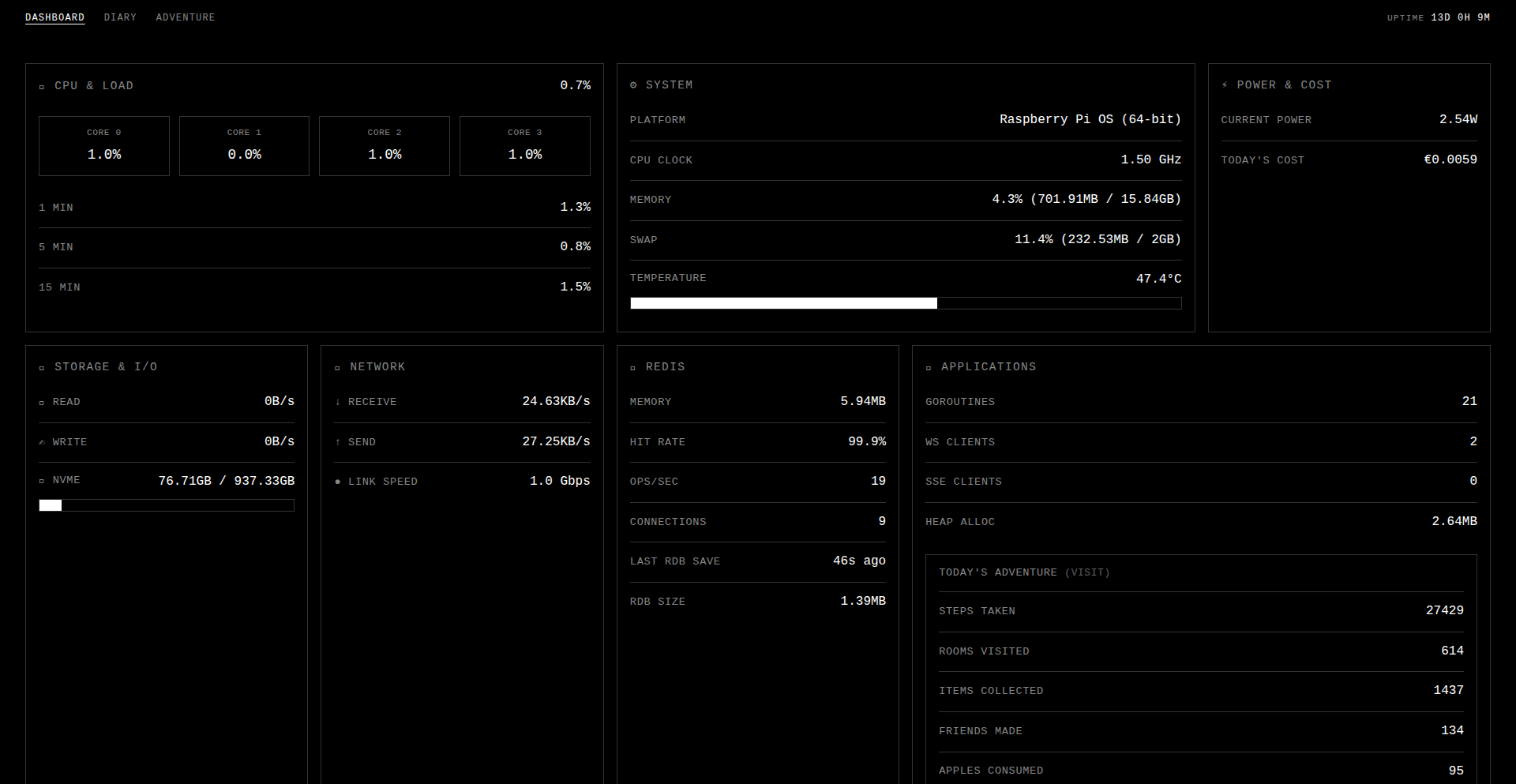Click the icon beside the Network heading

(x=338, y=368)
